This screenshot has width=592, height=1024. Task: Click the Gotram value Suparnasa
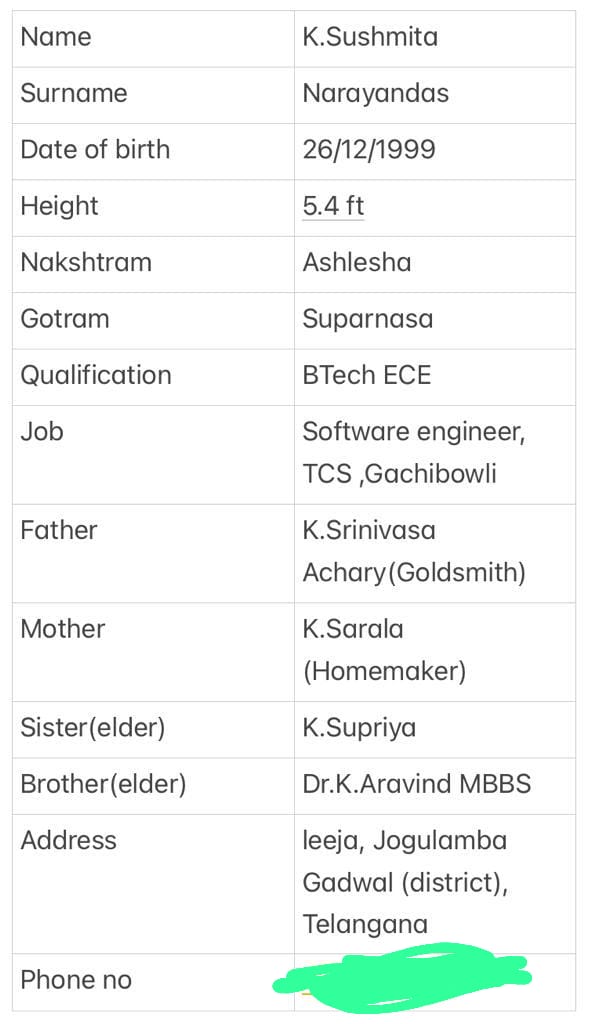click(368, 319)
